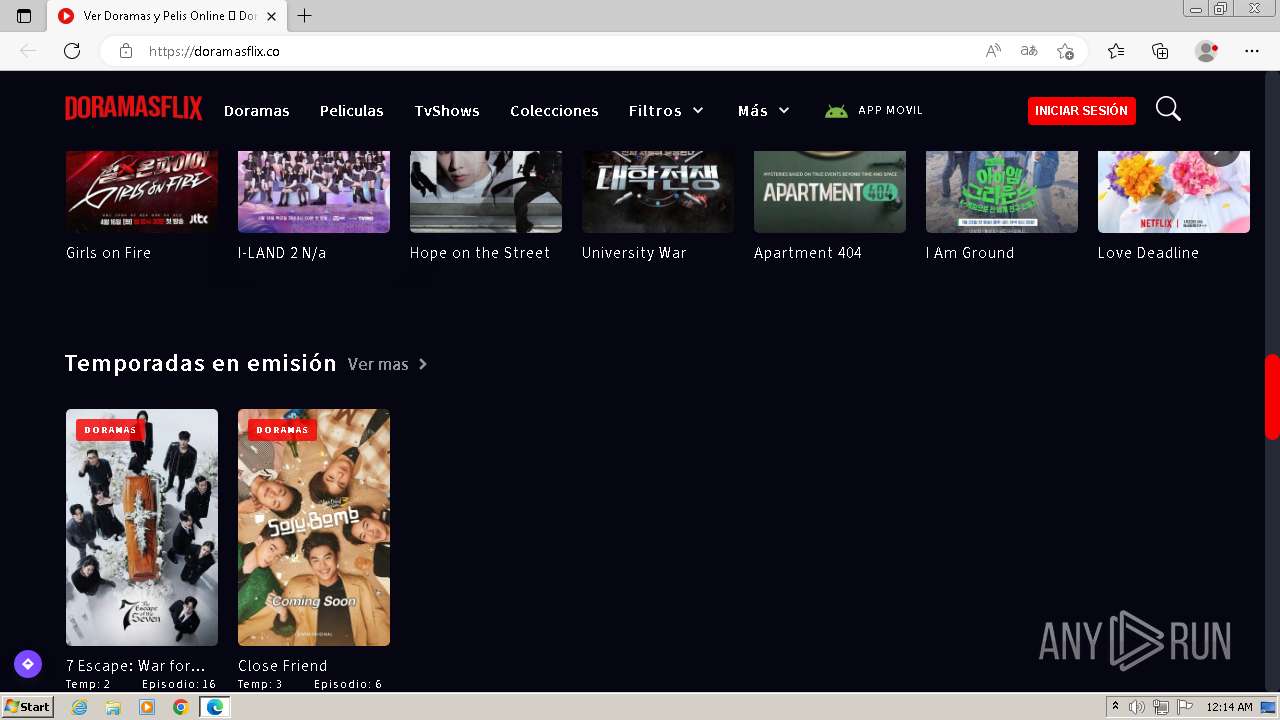Viewport: 1280px width, 720px height.
Task: Click the I Am Ground title
Action: tap(970, 253)
